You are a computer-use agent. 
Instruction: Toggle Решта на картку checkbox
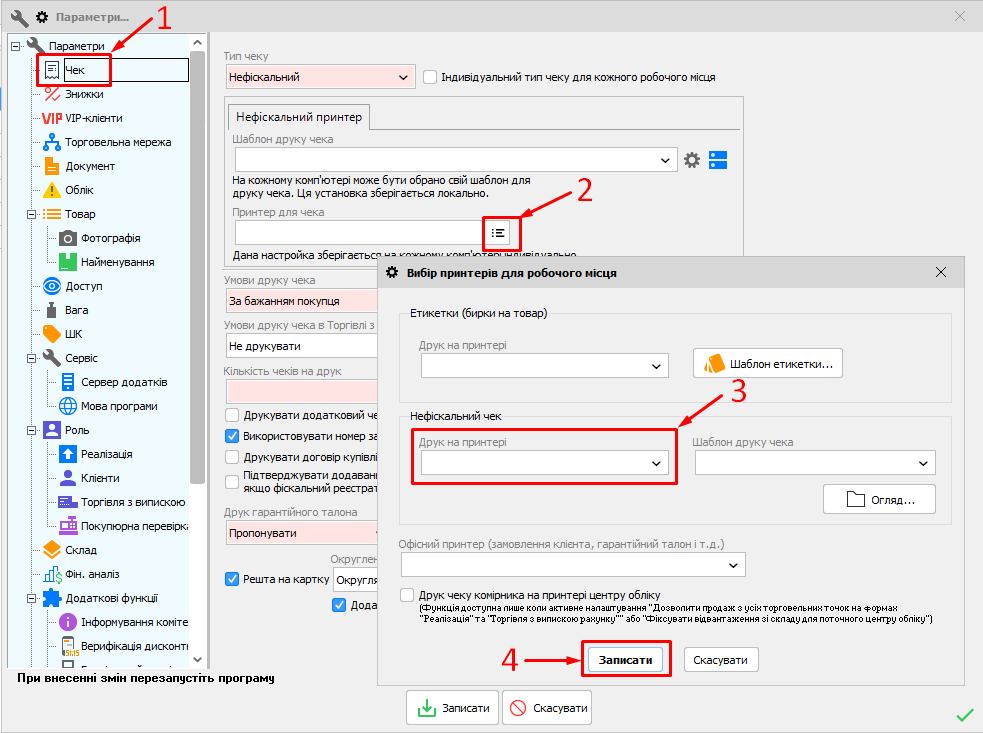click(233, 579)
